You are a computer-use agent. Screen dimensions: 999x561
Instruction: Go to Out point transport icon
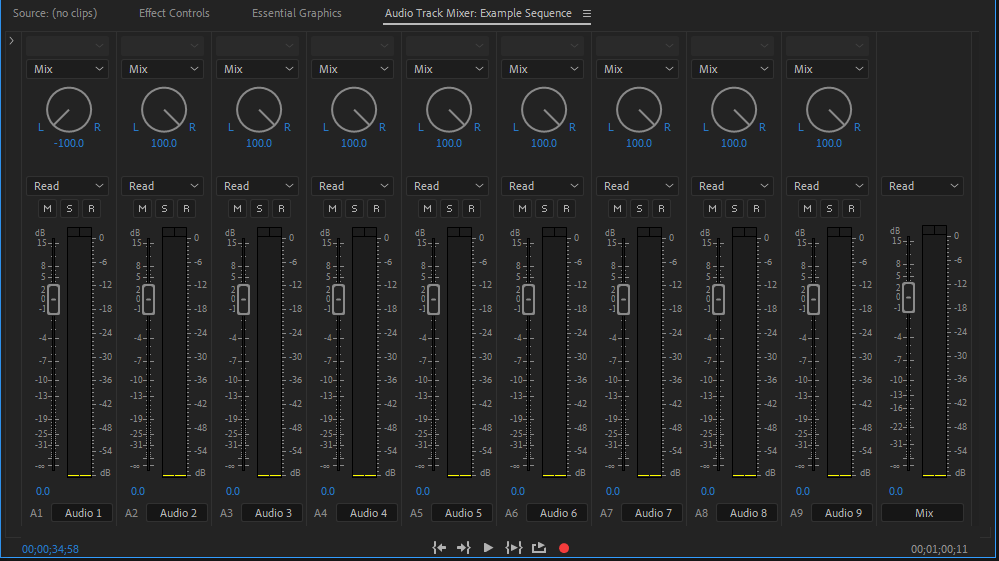tap(463, 548)
